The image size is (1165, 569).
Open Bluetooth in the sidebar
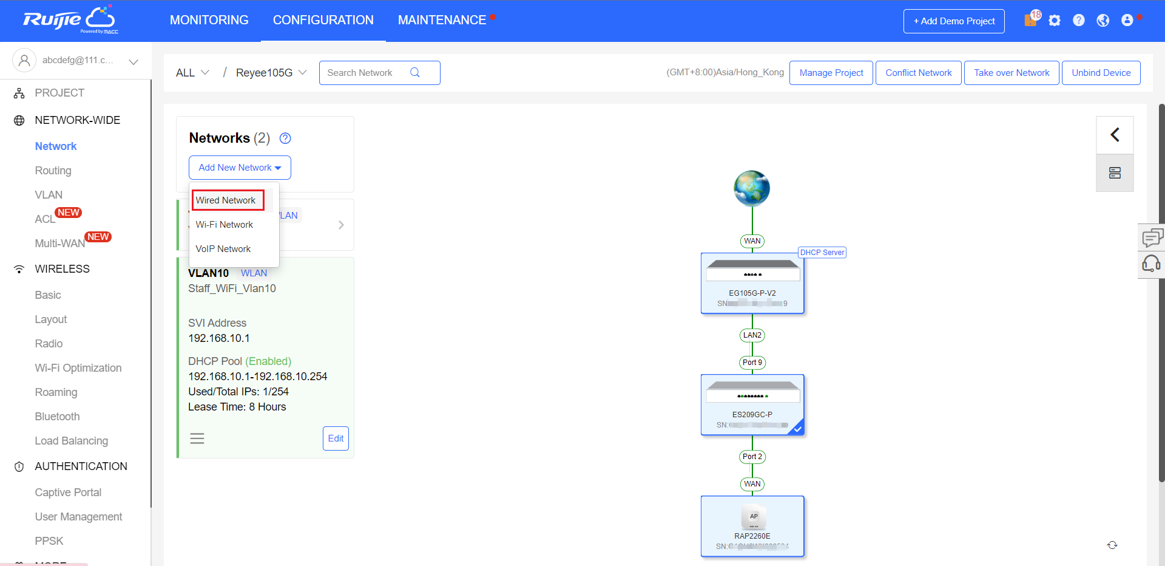coord(57,417)
